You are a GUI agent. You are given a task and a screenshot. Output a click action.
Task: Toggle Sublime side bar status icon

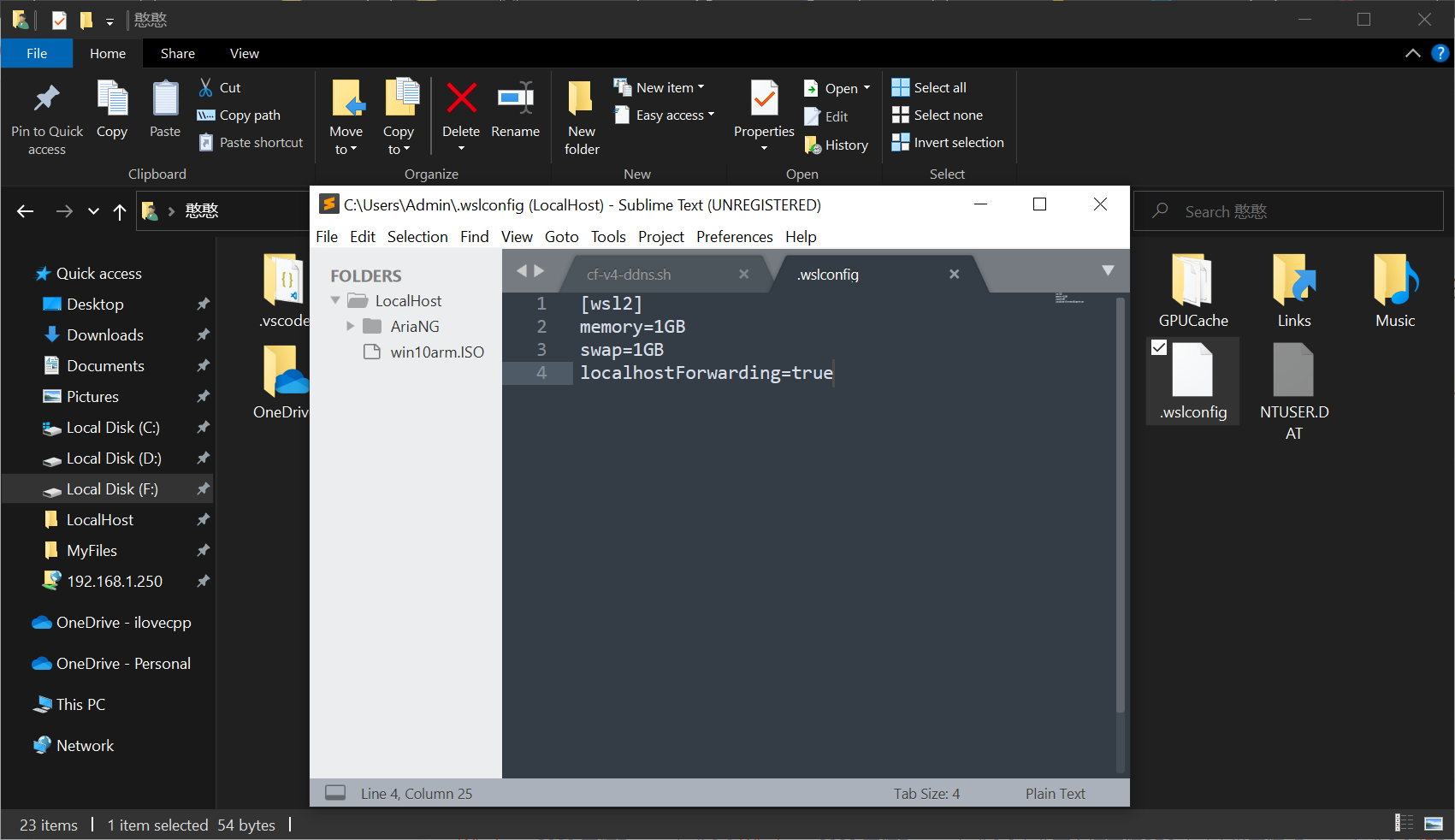click(x=335, y=793)
